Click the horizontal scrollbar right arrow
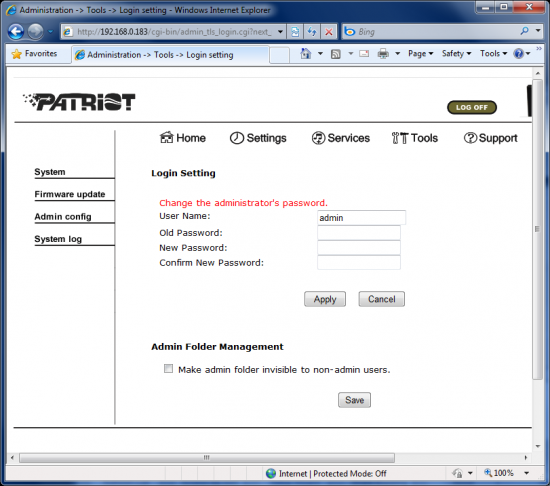Screen dimensions: 550x486 [x=526, y=458]
